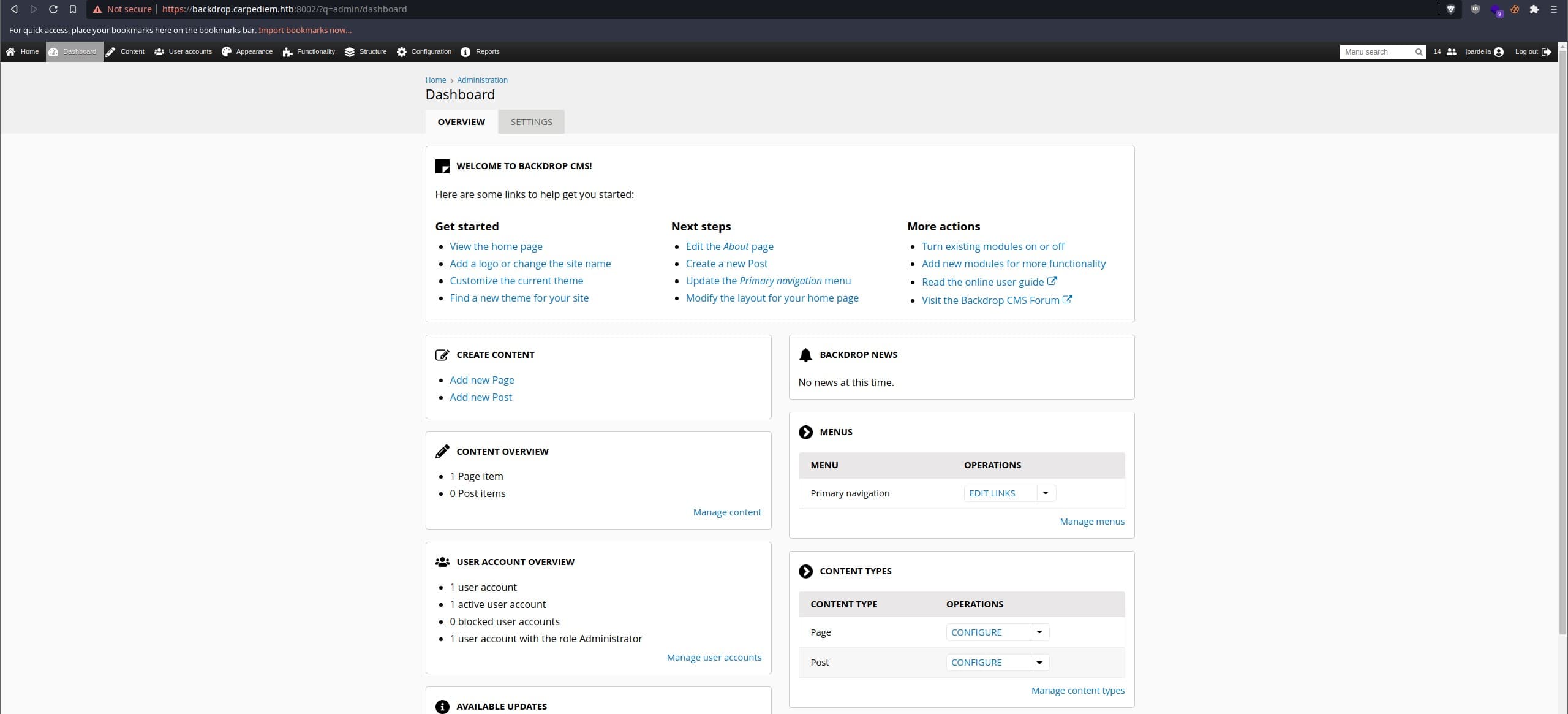Click Find a new theme for your site
Viewport: 1568px width, 714px height.
(519, 298)
